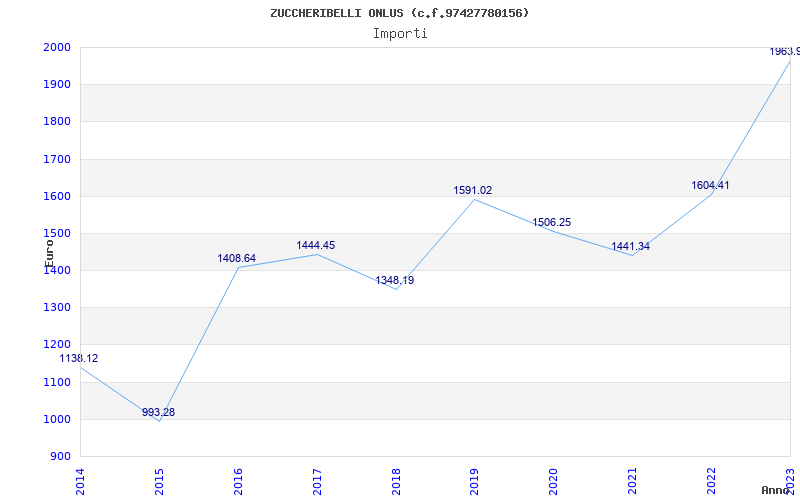800x500 pixels.
Task: Select data label 1506.25
Action: point(552,222)
